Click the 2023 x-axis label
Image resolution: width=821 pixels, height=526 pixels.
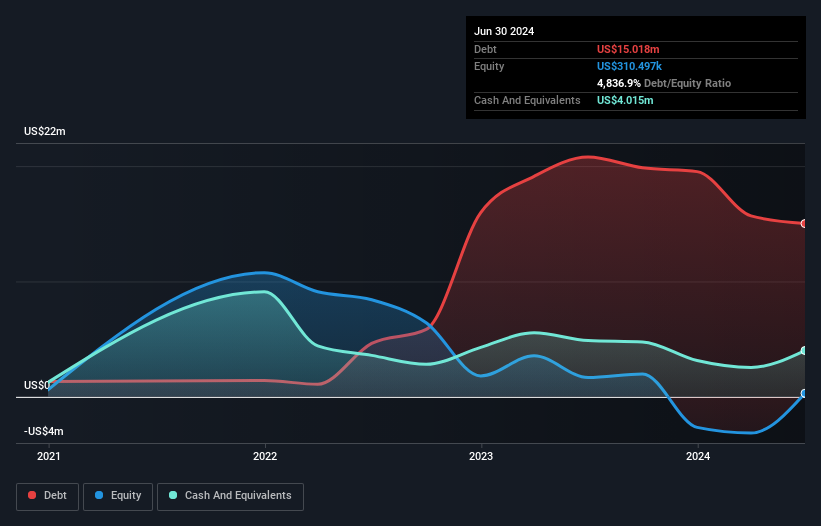tap(481, 456)
